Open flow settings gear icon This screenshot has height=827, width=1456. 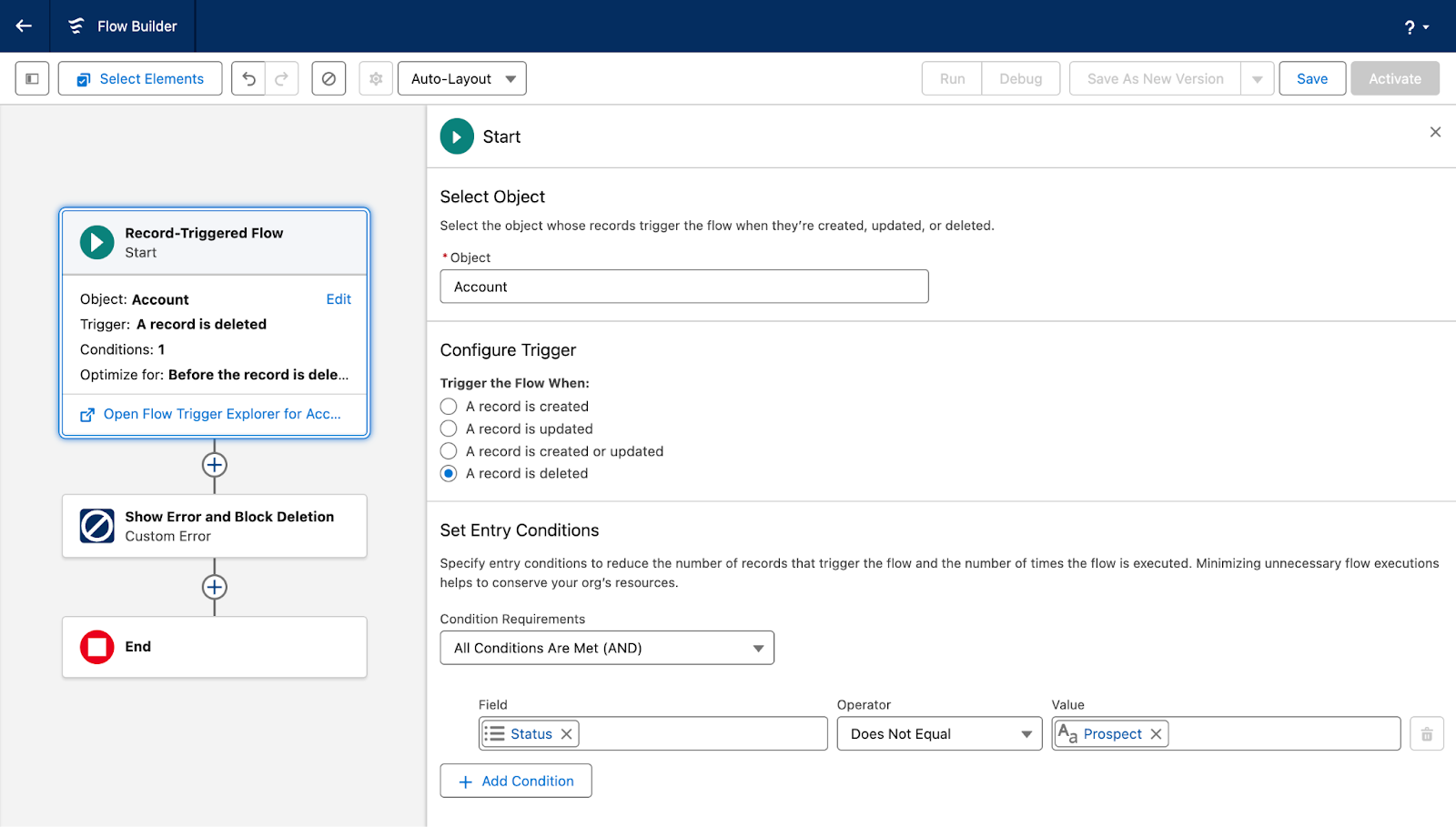[x=376, y=79]
